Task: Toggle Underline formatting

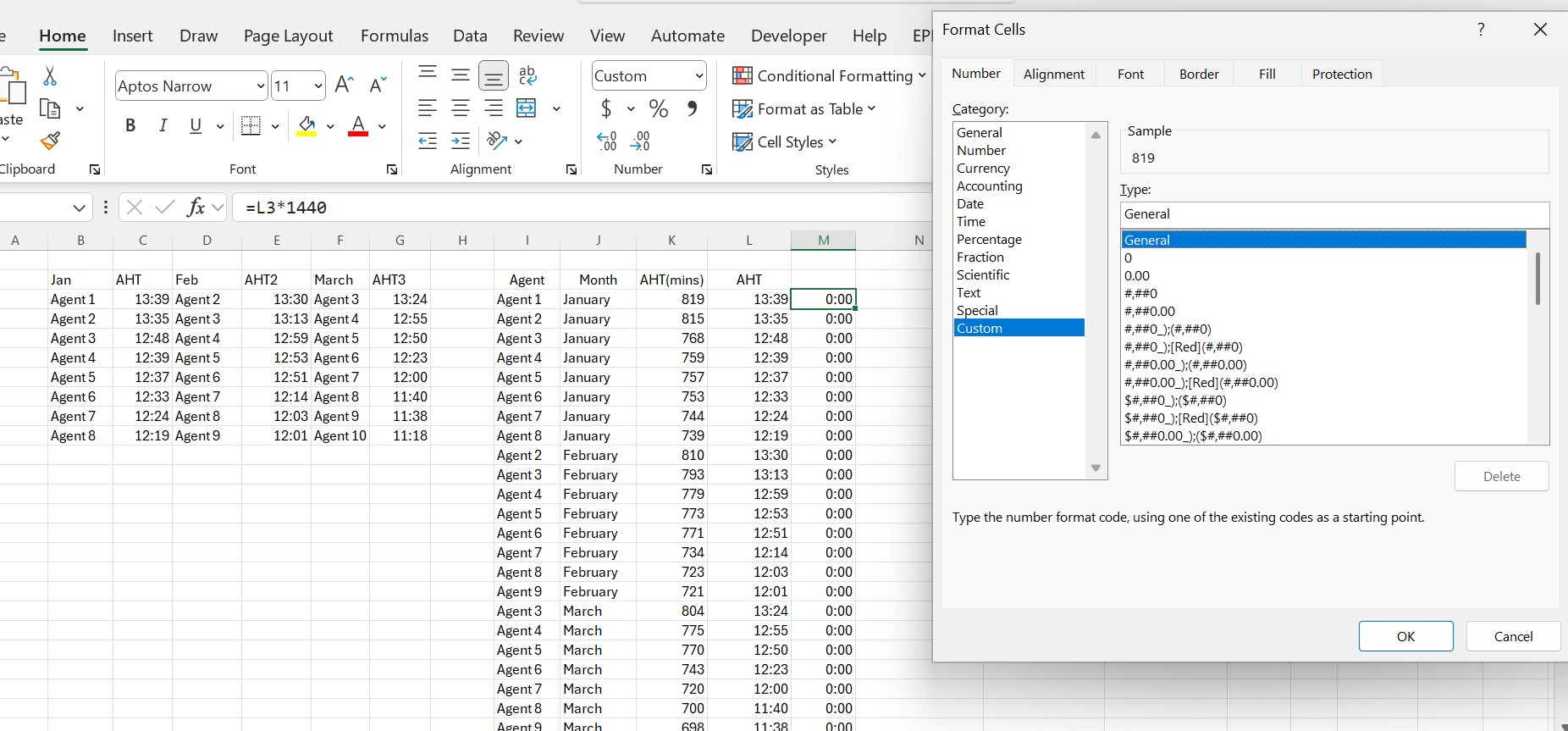Action: [196, 125]
